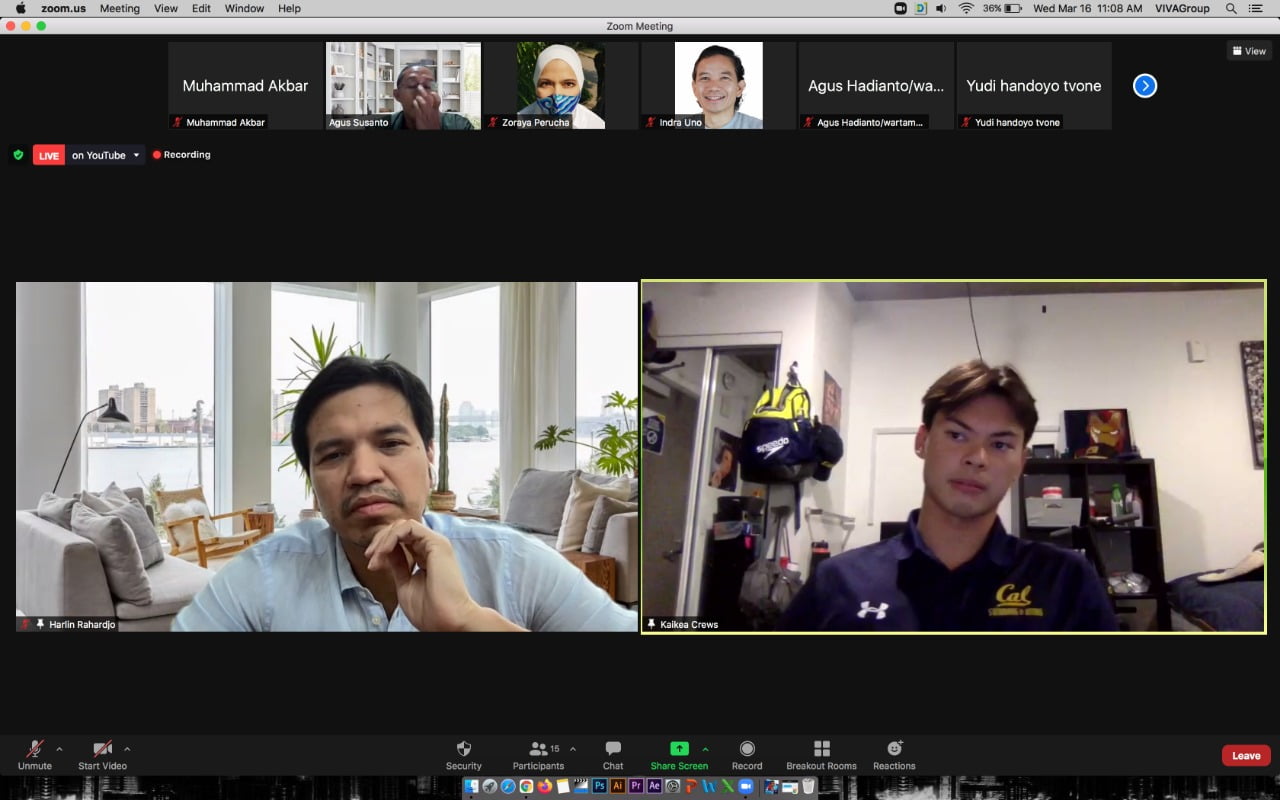Click the red Leave button
The image size is (1280, 800).
(1245, 755)
